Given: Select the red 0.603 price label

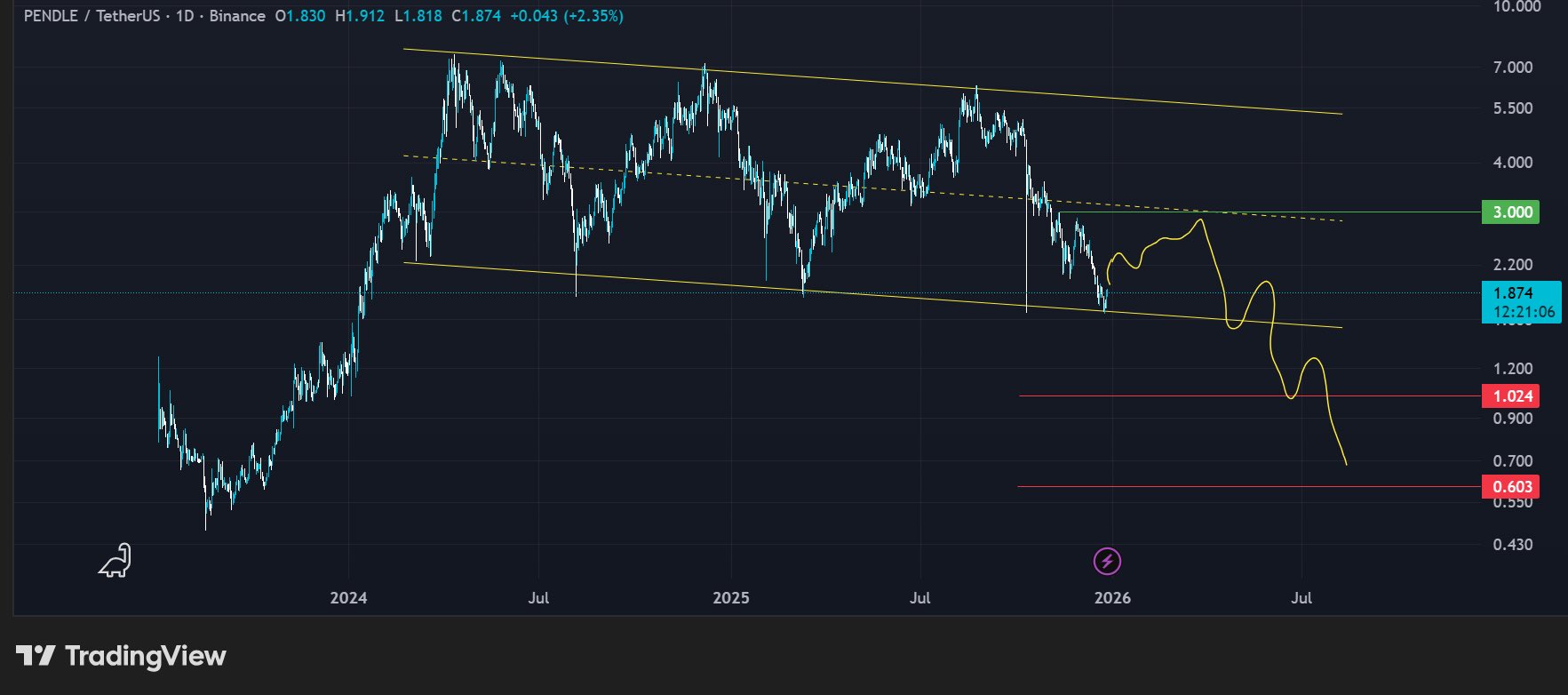Looking at the screenshot, I should tap(1512, 487).
